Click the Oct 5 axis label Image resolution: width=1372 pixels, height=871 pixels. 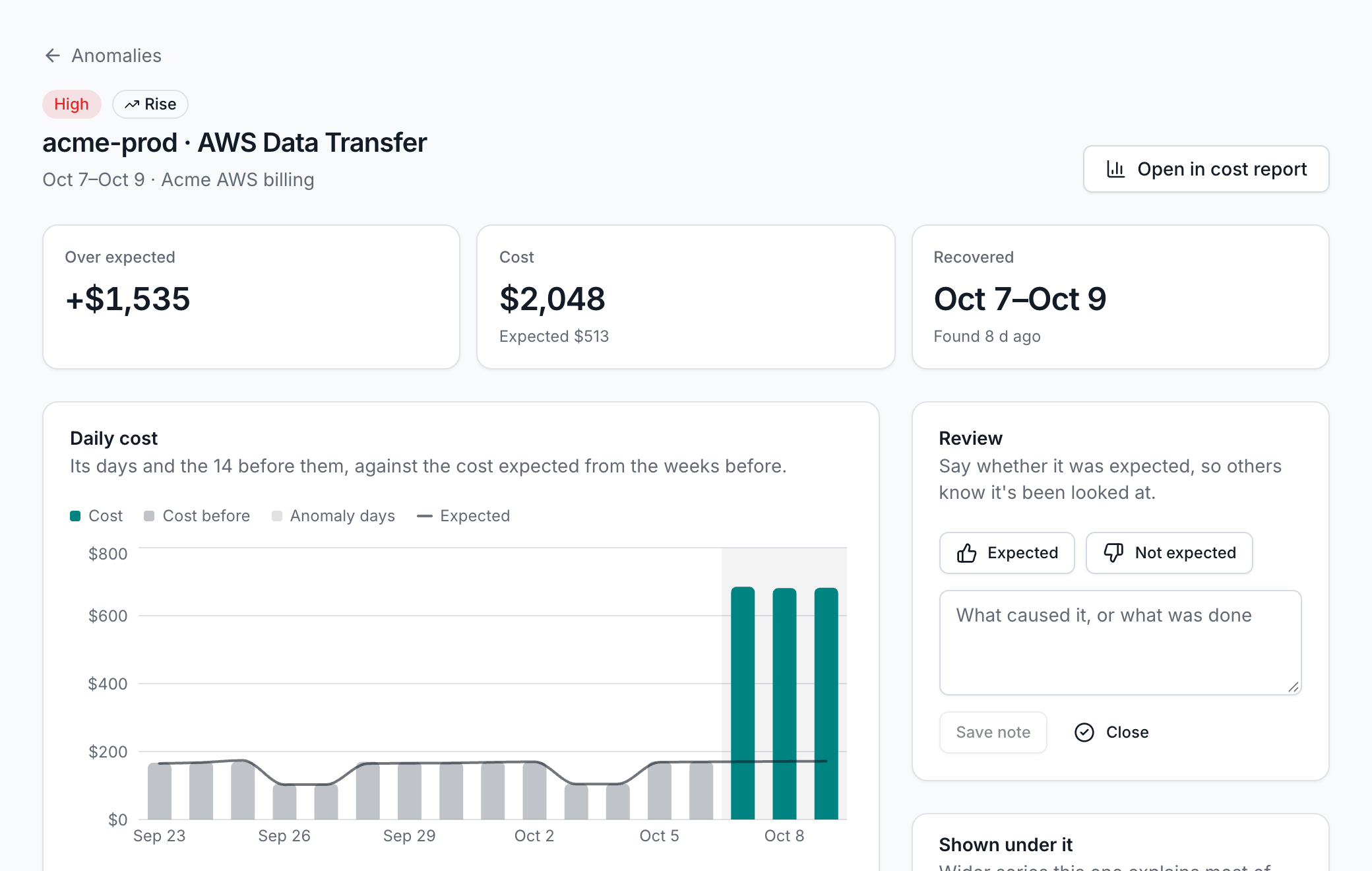(x=659, y=836)
